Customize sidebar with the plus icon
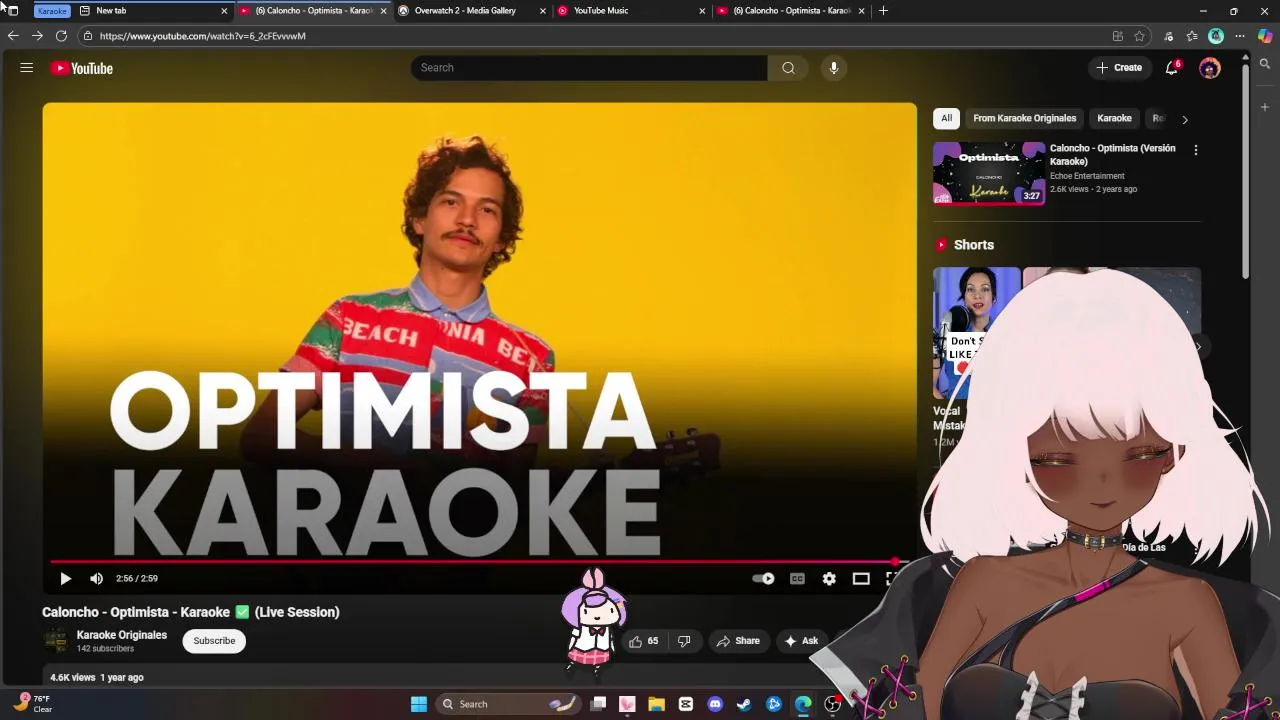This screenshot has width=1280, height=720. pos(1265,107)
